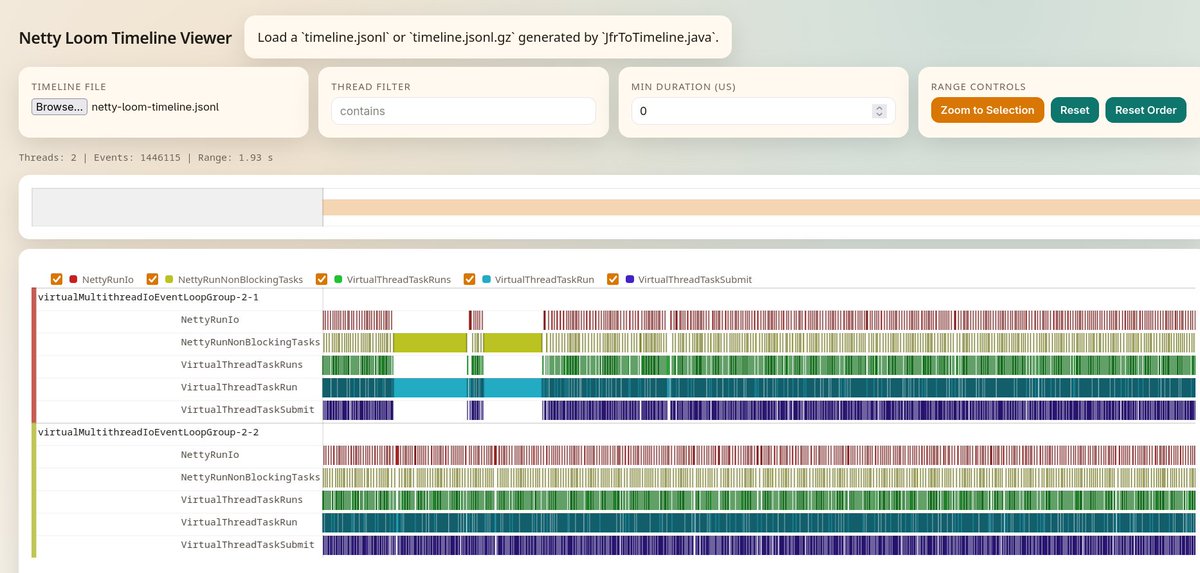Click the cyan VirtualThreadTaskRun legend swatch
Screen dimensions: 1200x573
(x=486, y=280)
